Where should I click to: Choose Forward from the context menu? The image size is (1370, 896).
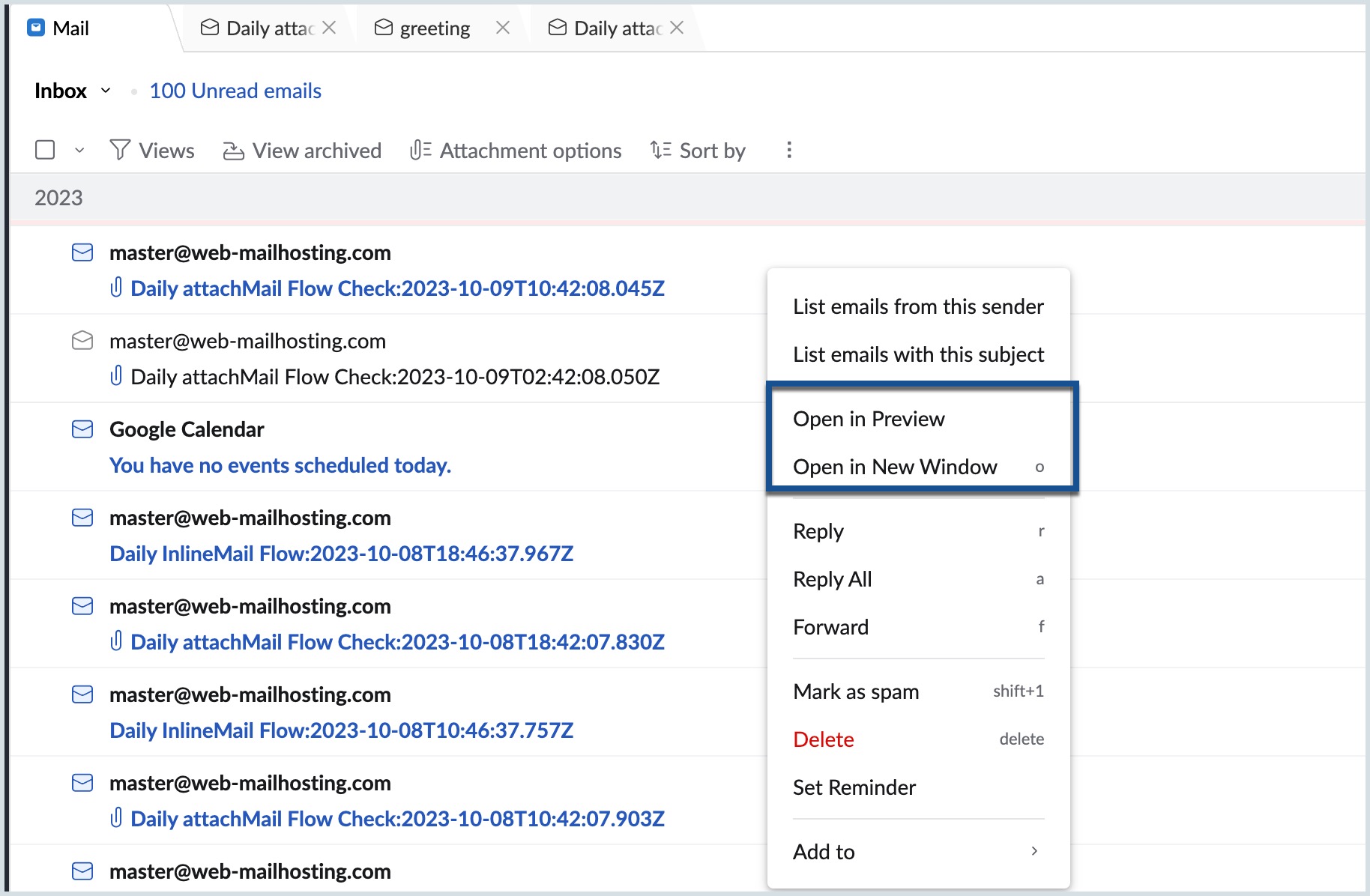[918, 627]
